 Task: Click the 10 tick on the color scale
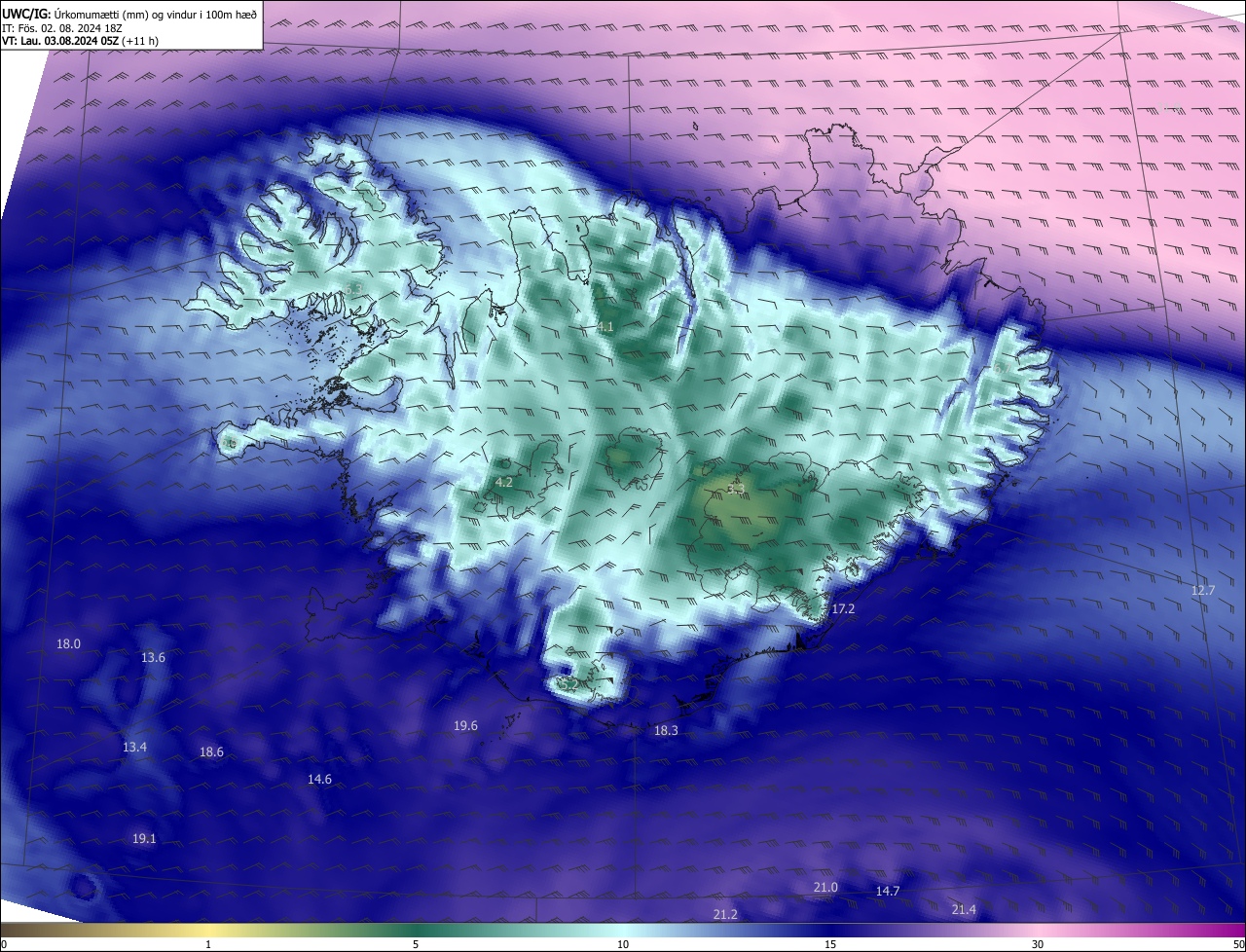point(623,944)
